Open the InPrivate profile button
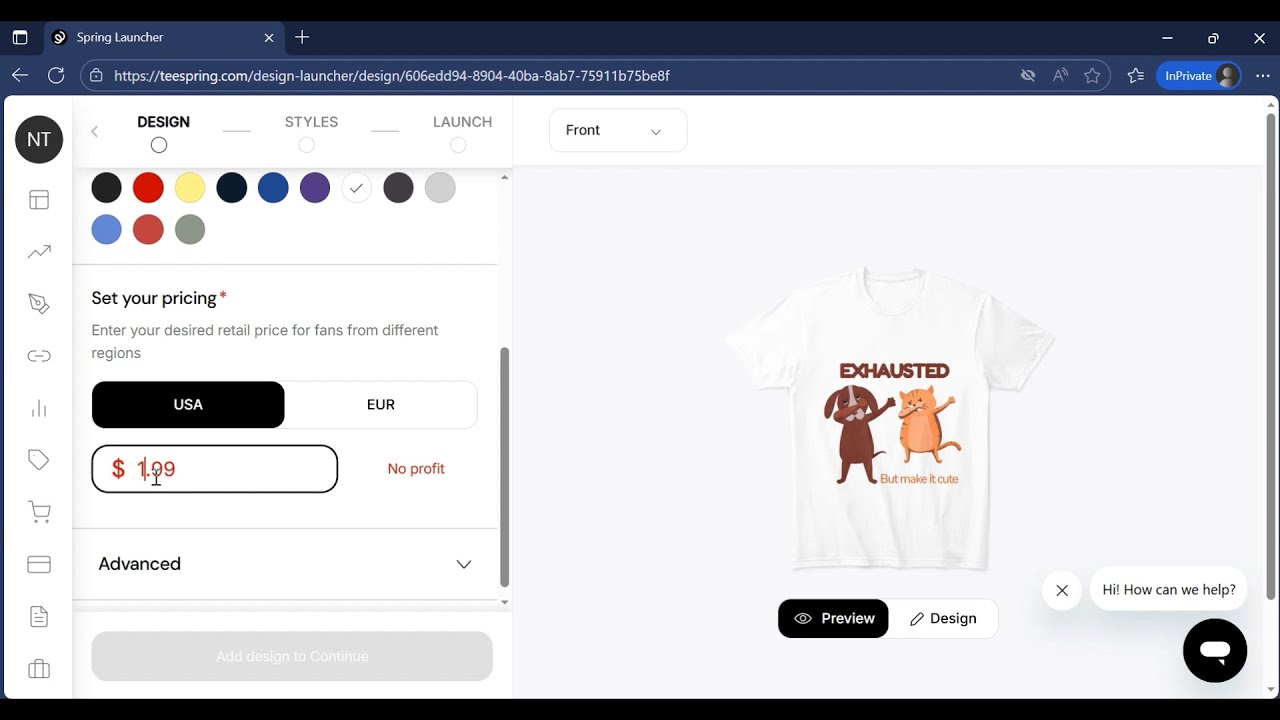The height and width of the screenshot is (720, 1280). (x=1199, y=76)
